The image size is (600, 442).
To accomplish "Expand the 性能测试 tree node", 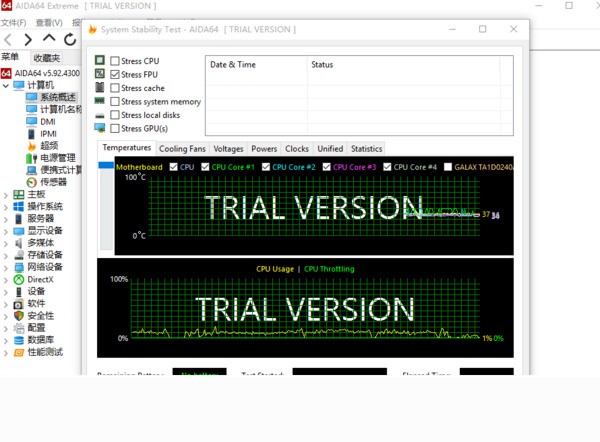I will (x=5, y=352).
